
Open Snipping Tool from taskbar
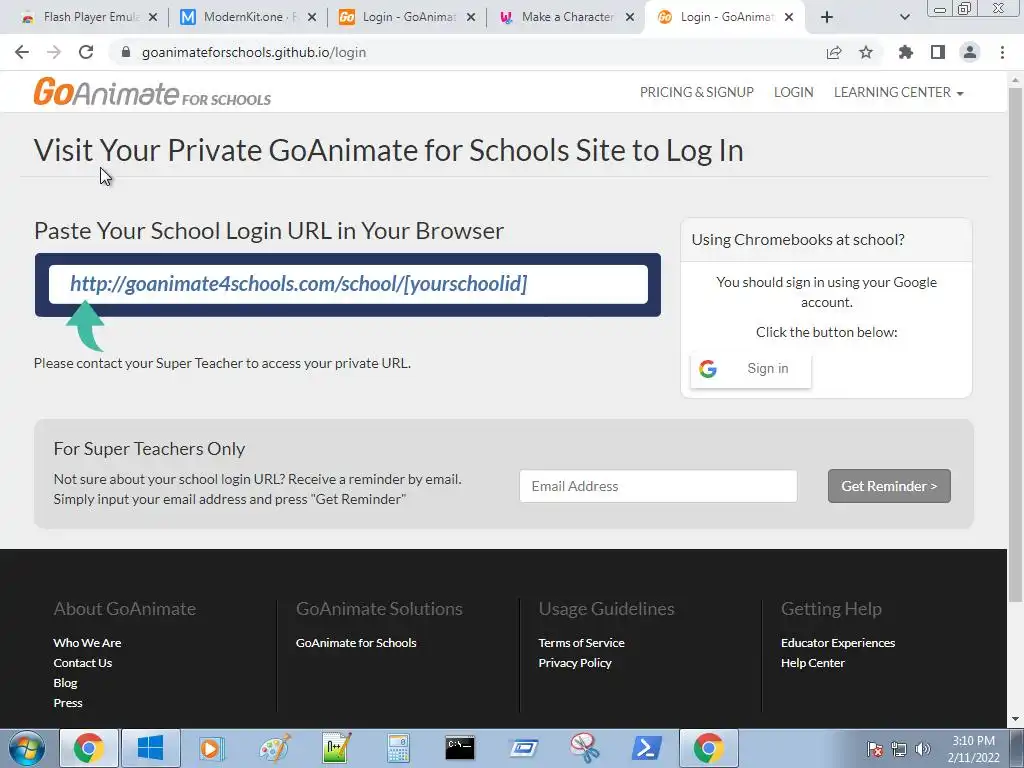[x=584, y=748]
